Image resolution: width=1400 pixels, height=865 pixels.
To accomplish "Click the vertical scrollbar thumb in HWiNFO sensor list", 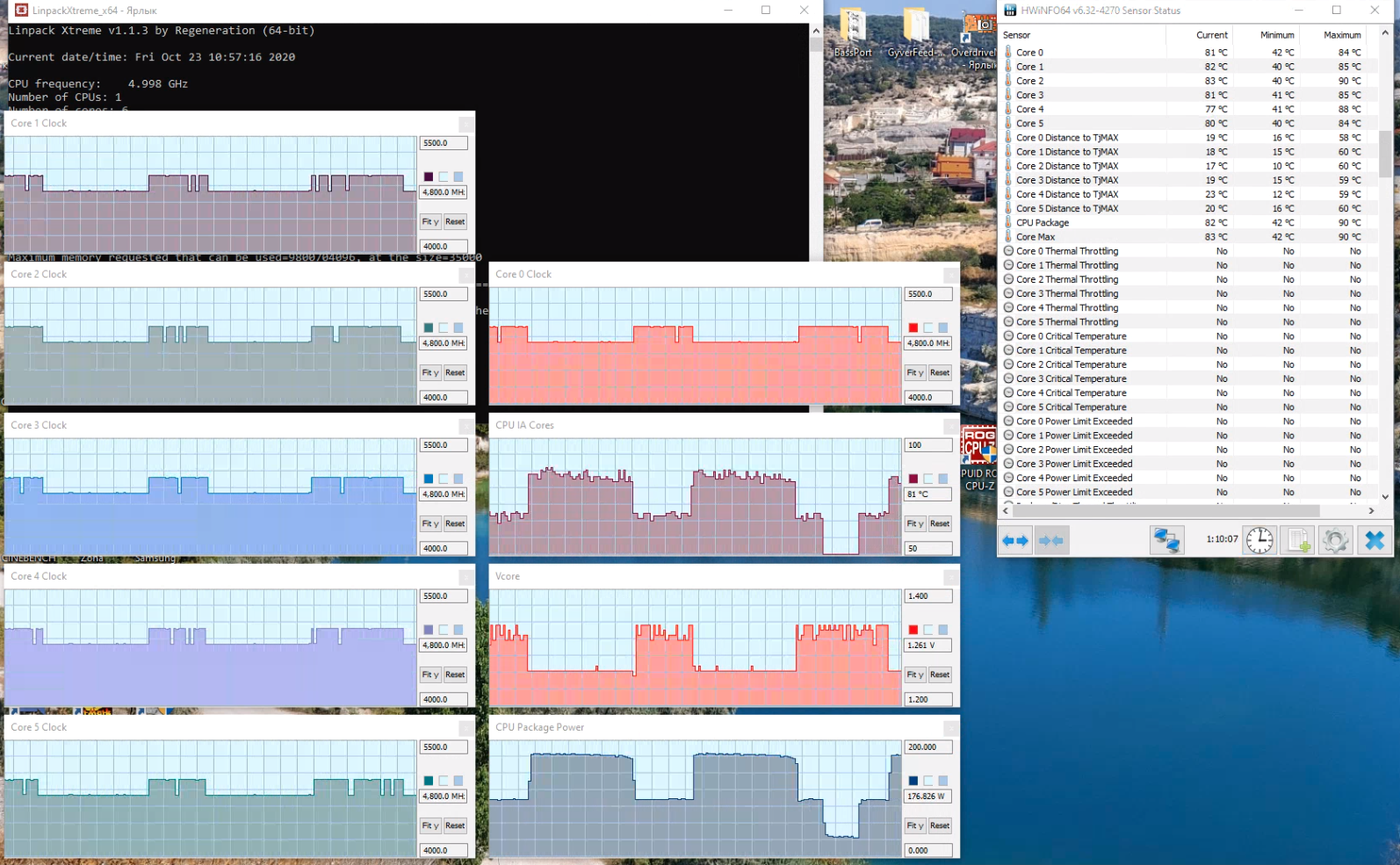I will pos(1385,155).
